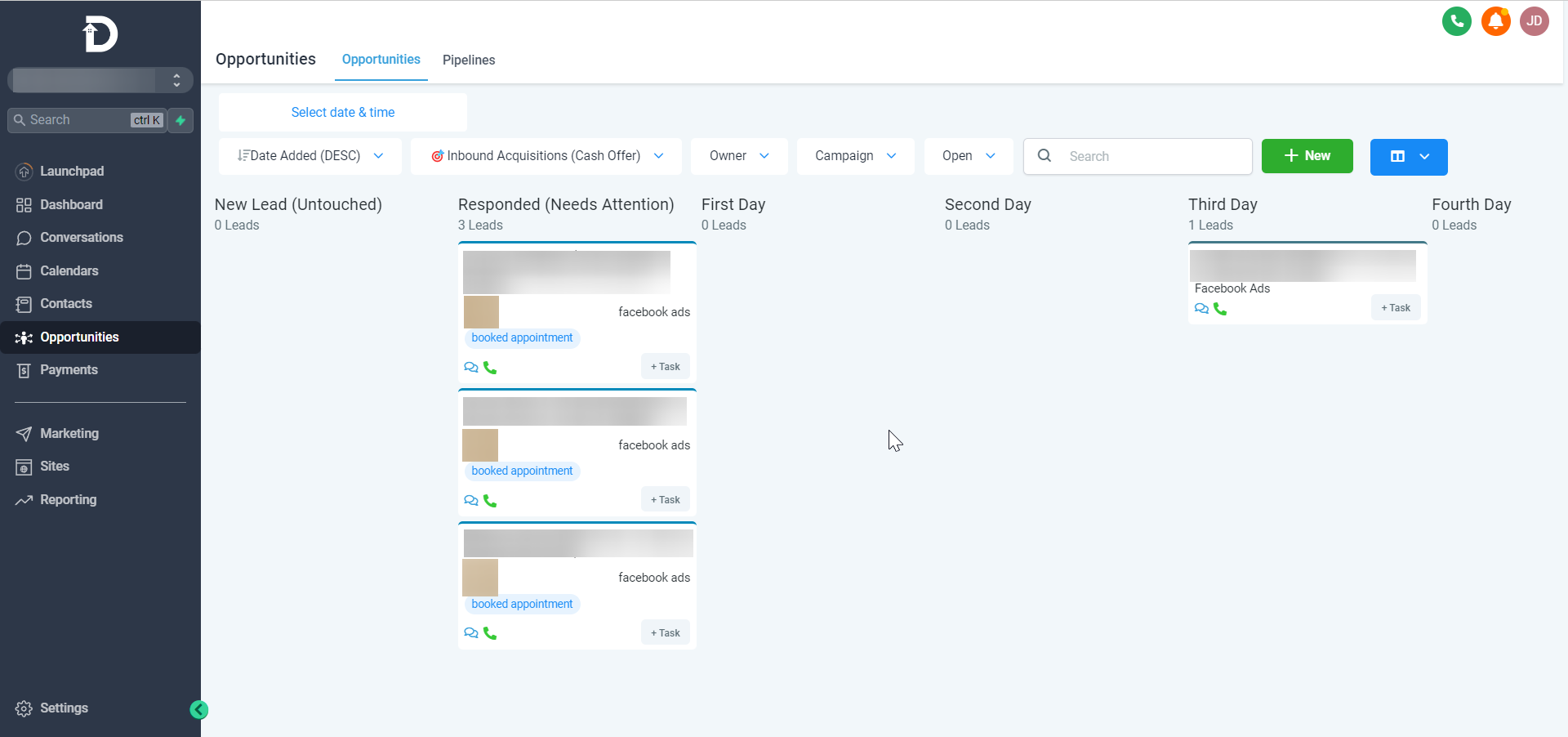Add a task on second booked appointment card
1568x737 pixels.
pos(666,500)
